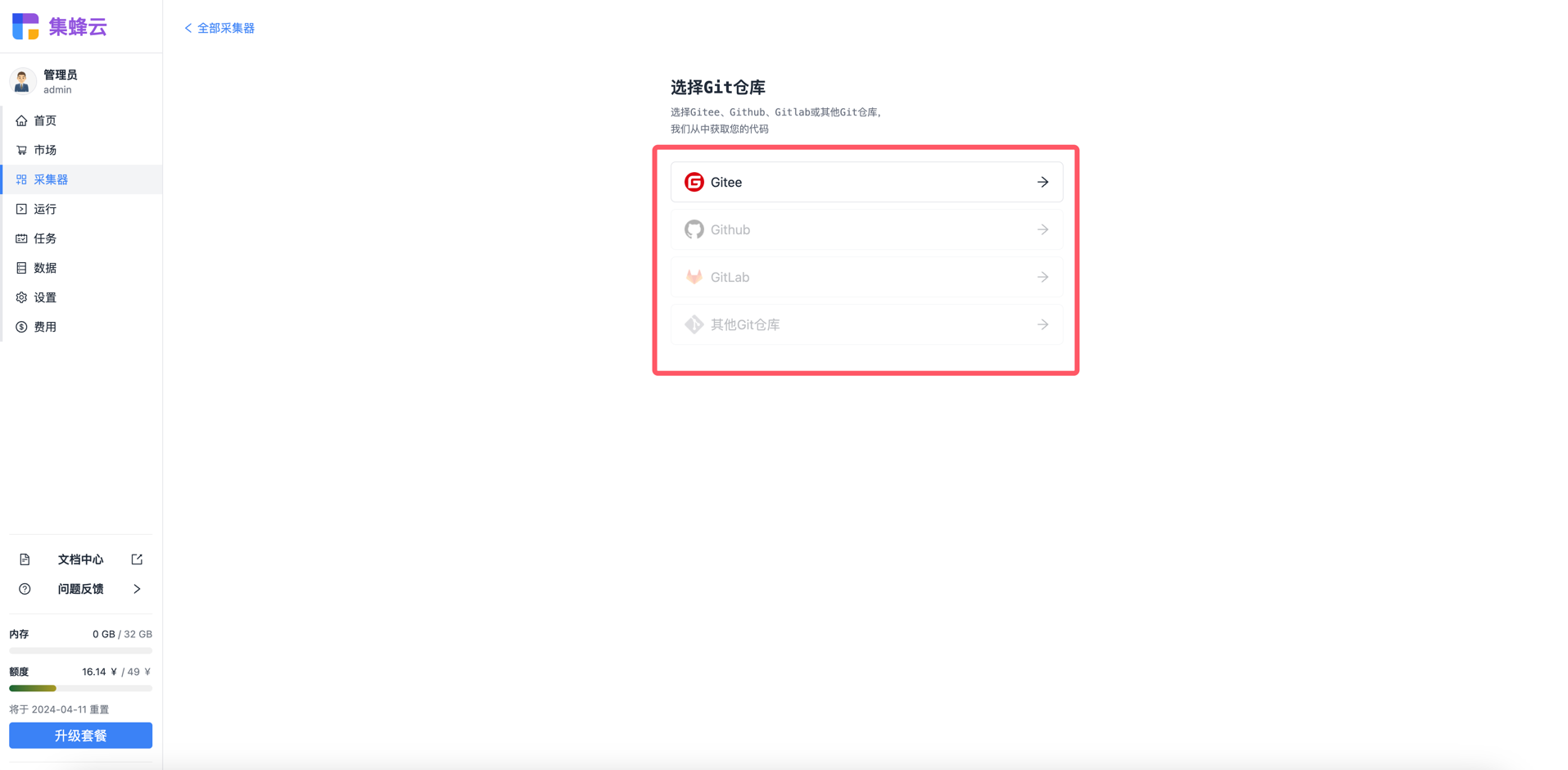Click the cart icon beside 市场
Screen dimensions: 1568x770
pyautogui.click(x=21, y=150)
